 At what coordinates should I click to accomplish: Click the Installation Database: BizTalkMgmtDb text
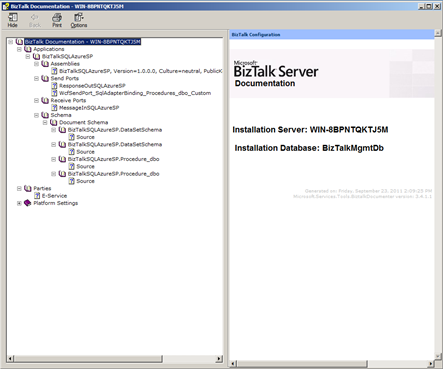point(309,148)
